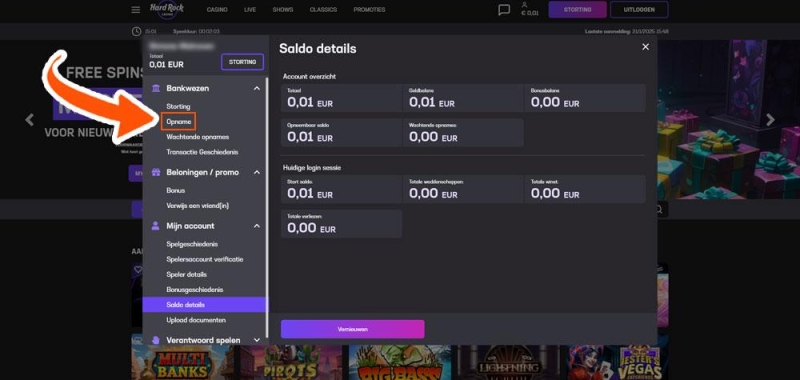Click the Vernieuwen gradient button

(353, 329)
